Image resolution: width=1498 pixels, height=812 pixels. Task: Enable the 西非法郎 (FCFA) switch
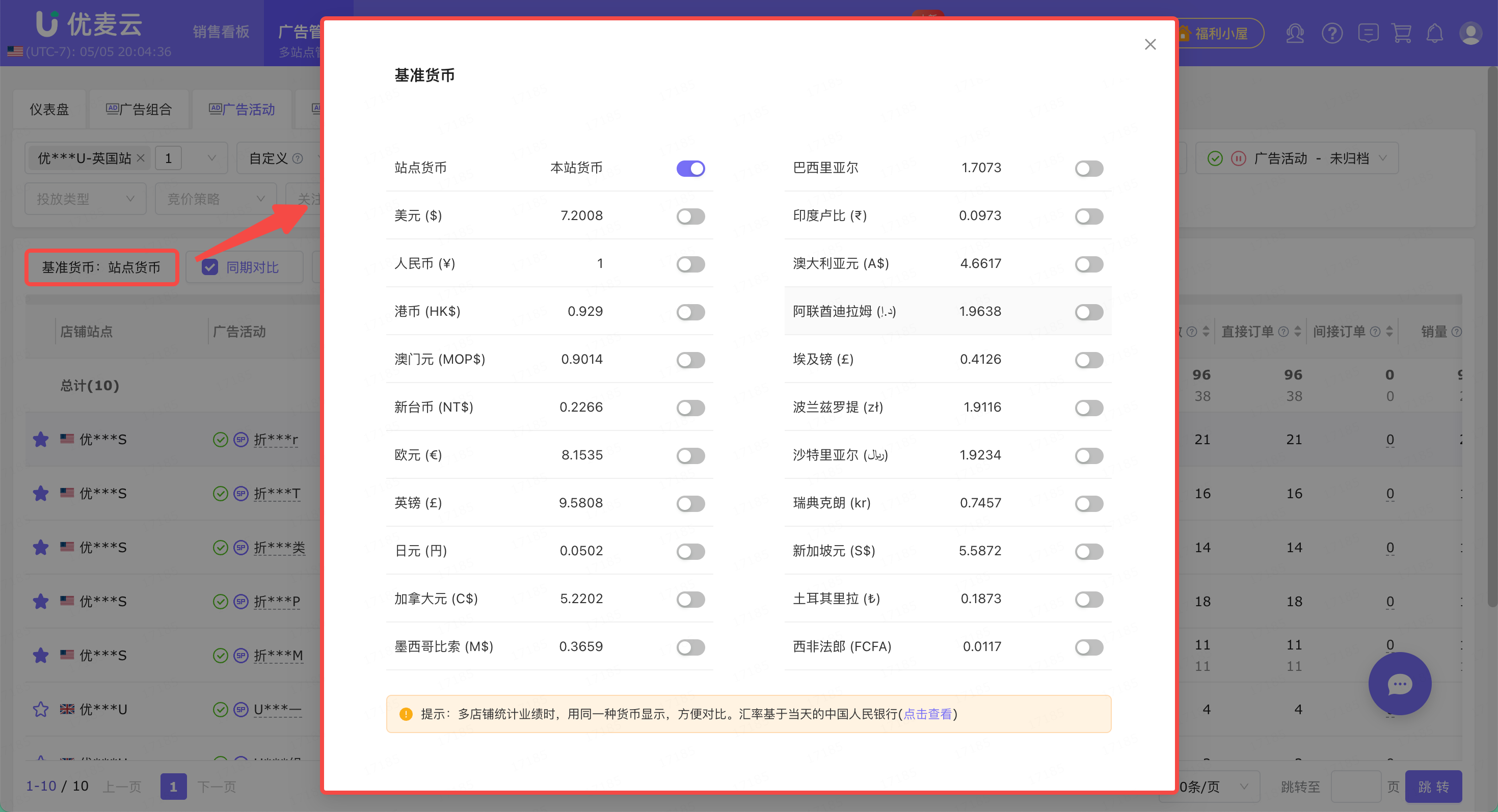1089,647
